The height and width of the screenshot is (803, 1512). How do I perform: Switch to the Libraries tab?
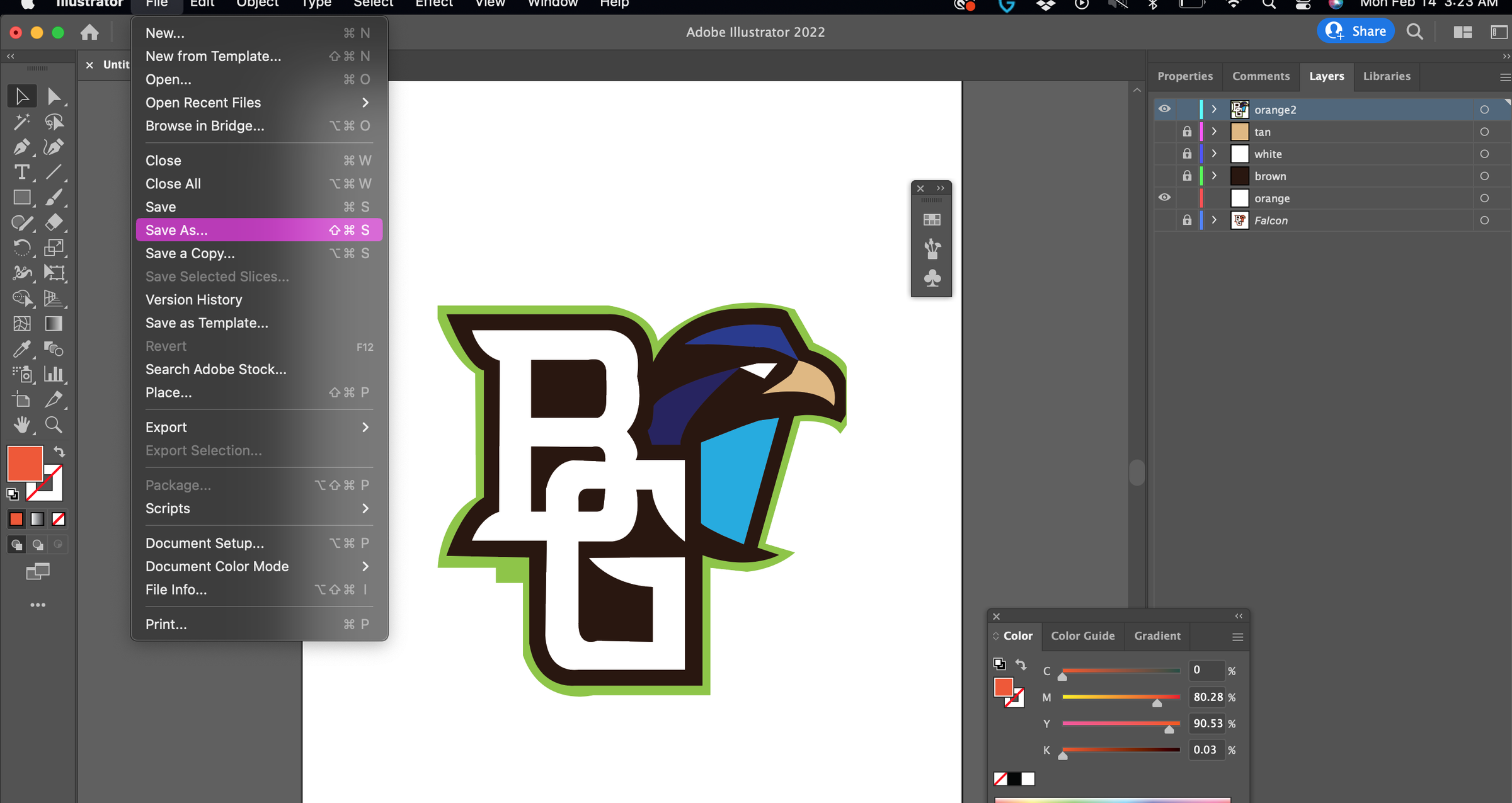[1387, 76]
